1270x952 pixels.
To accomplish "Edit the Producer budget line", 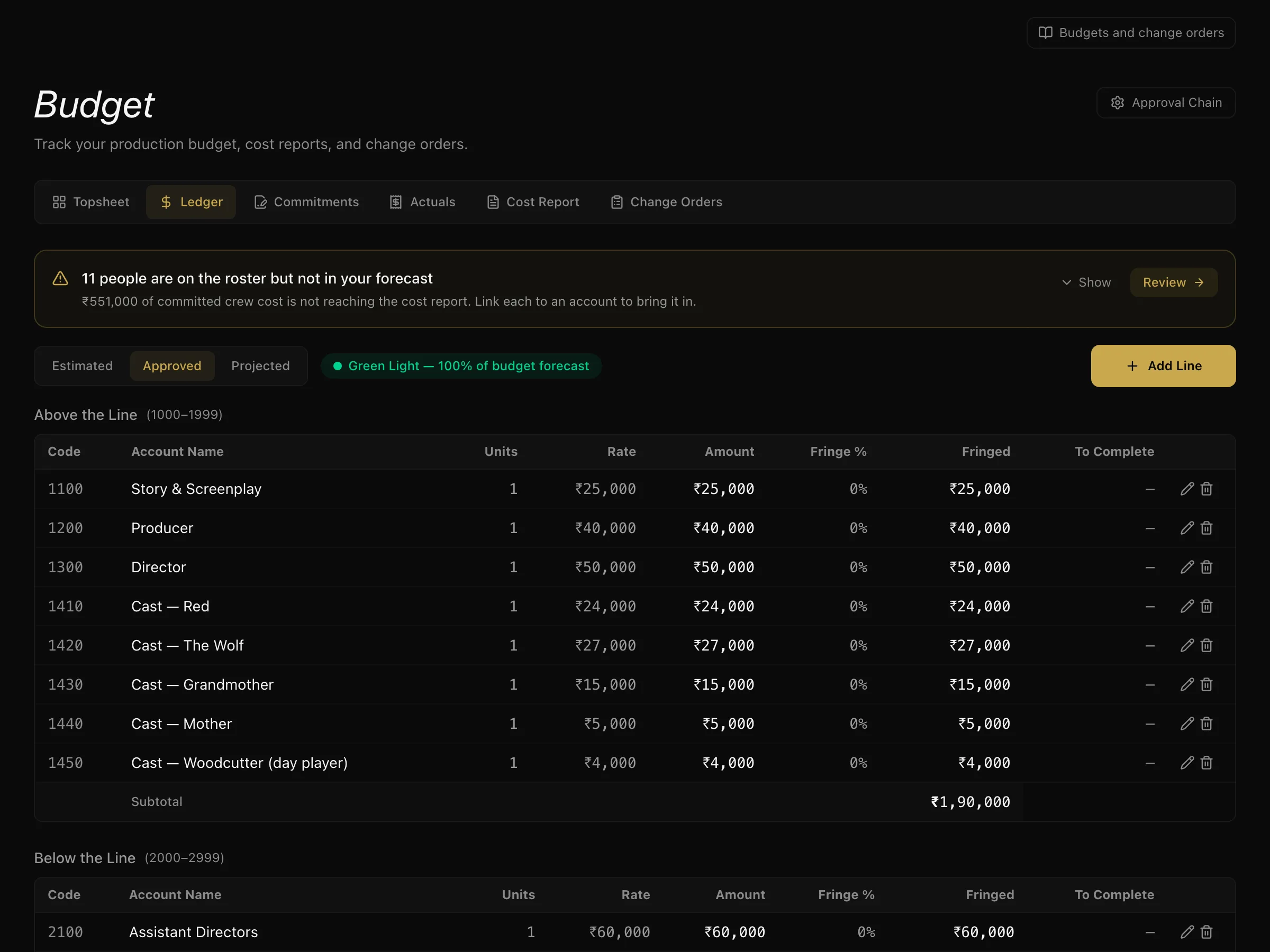I will 1187,528.
